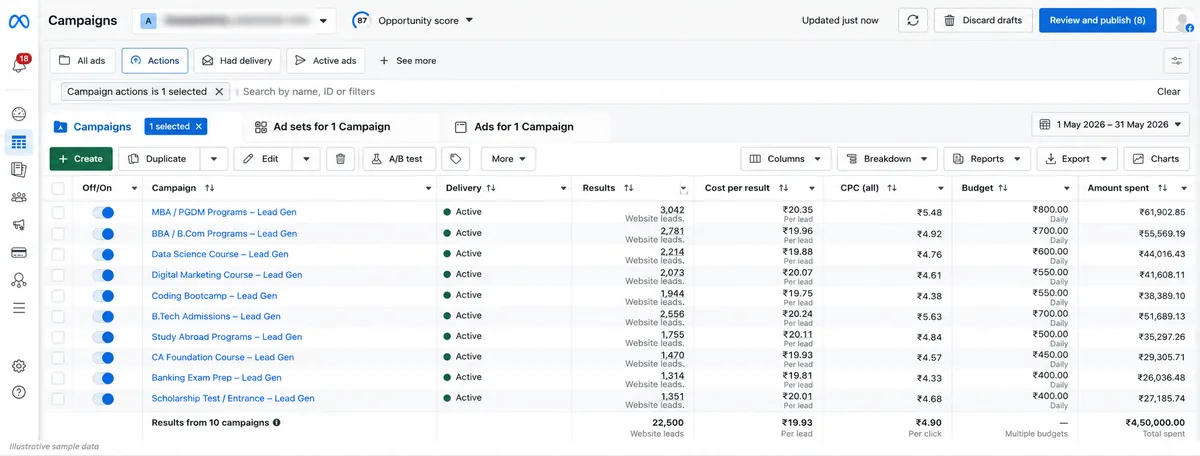This screenshot has height=456, width=1200.
Task: Switch to Ad sets for 1 Campaign tab
Action: click(x=322, y=127)
